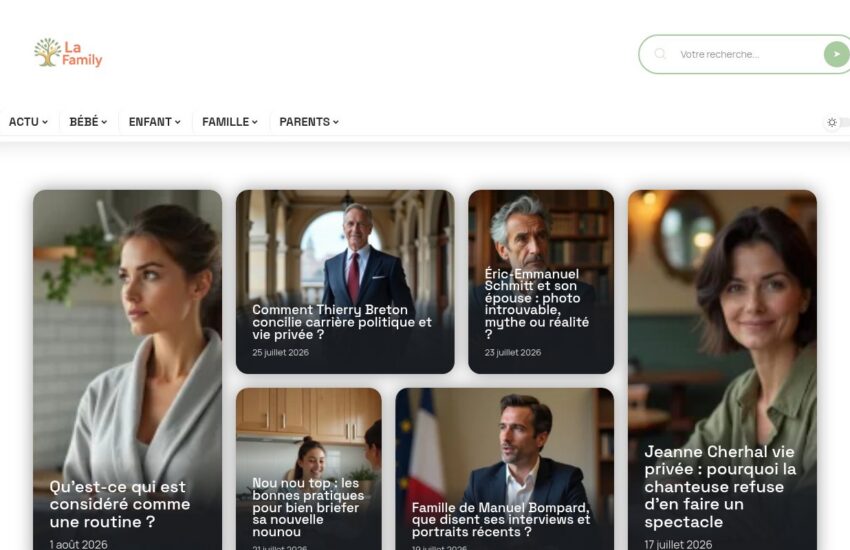Click the 25 juillet 2026 date label

pyautogui.click(x=280, y=352)
